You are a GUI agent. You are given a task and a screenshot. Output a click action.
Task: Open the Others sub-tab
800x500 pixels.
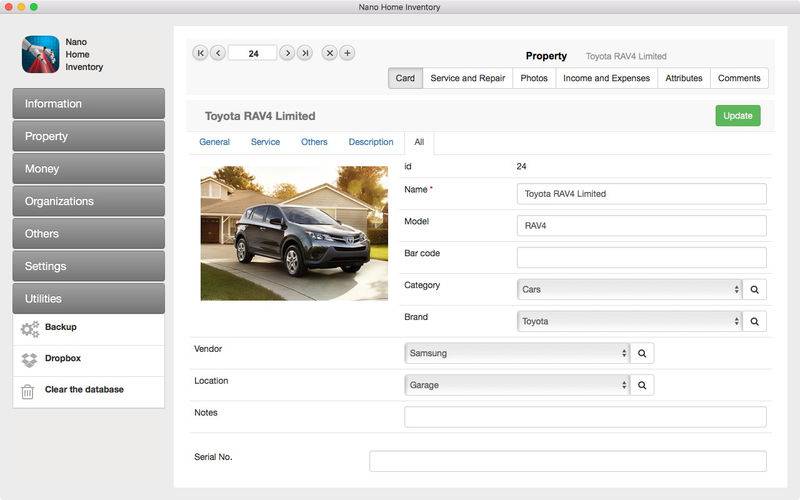coord(314,142)
